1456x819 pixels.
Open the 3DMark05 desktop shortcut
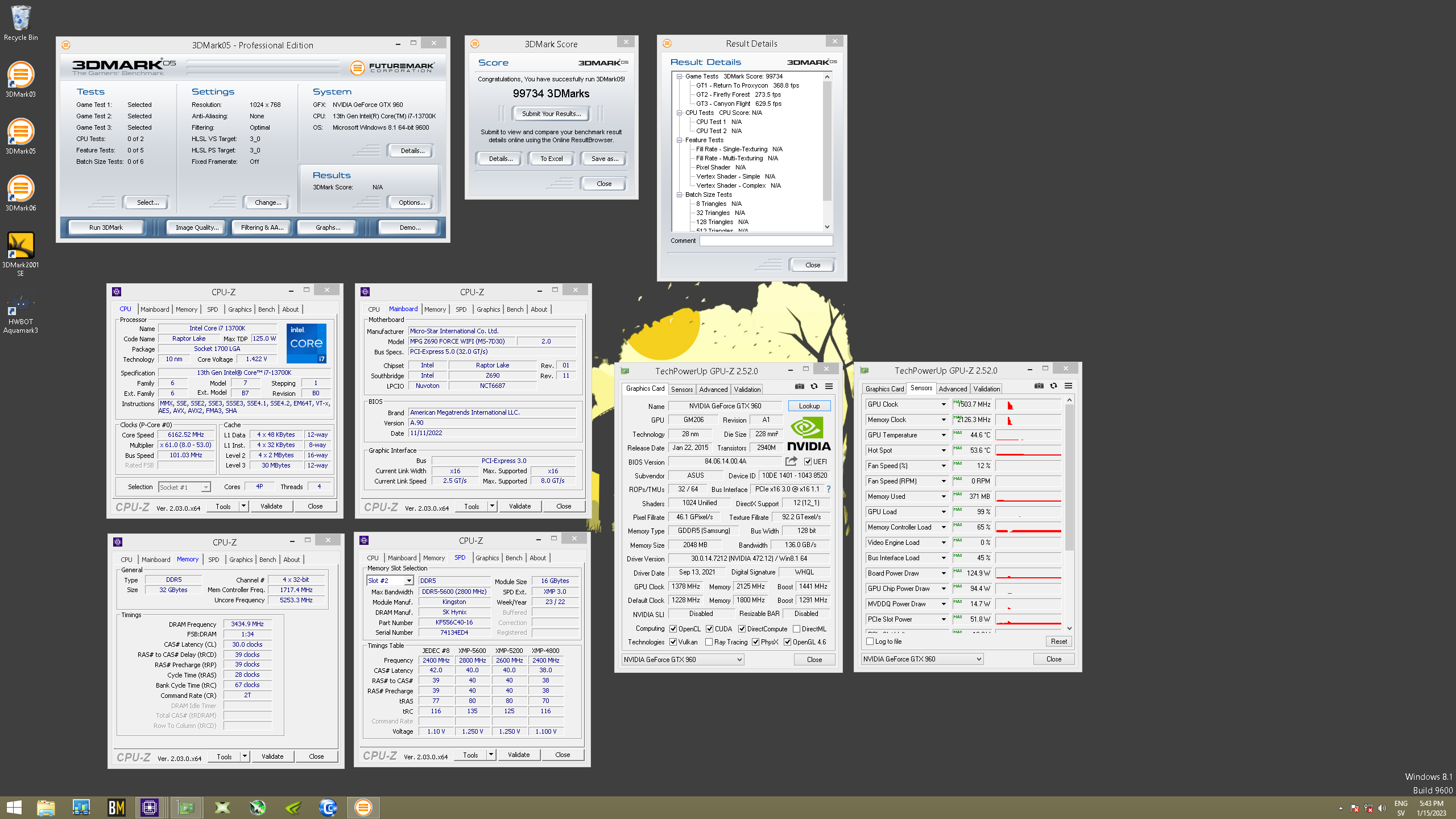(x=20, y=136)
